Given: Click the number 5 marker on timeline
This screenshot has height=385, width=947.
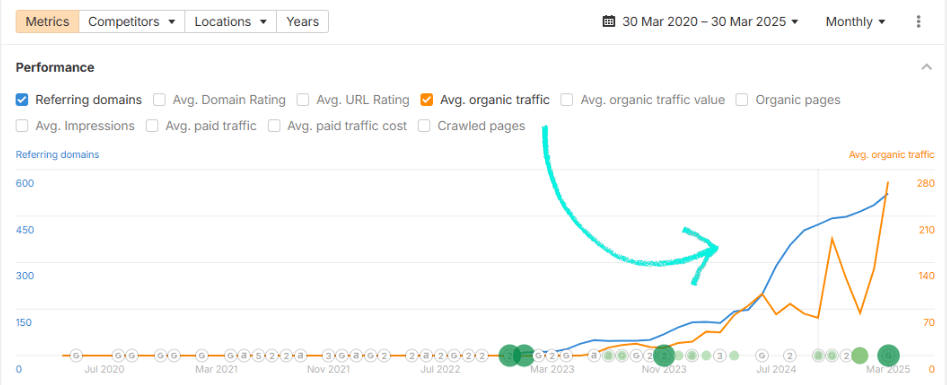Looking at the screenshot, I should pos(258,355).
